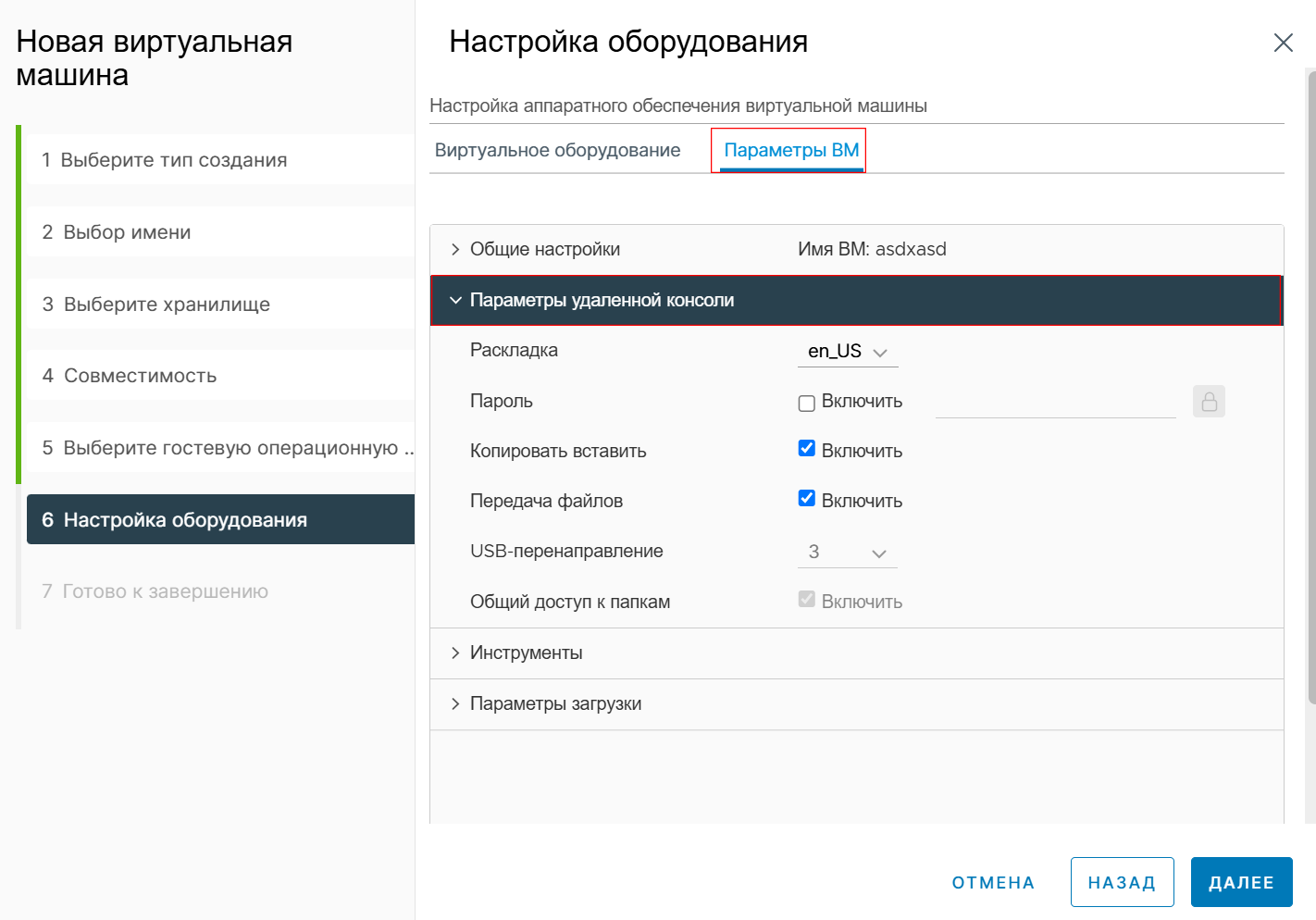Collapse the Параметры удаленной консоли section

(857, 300)
